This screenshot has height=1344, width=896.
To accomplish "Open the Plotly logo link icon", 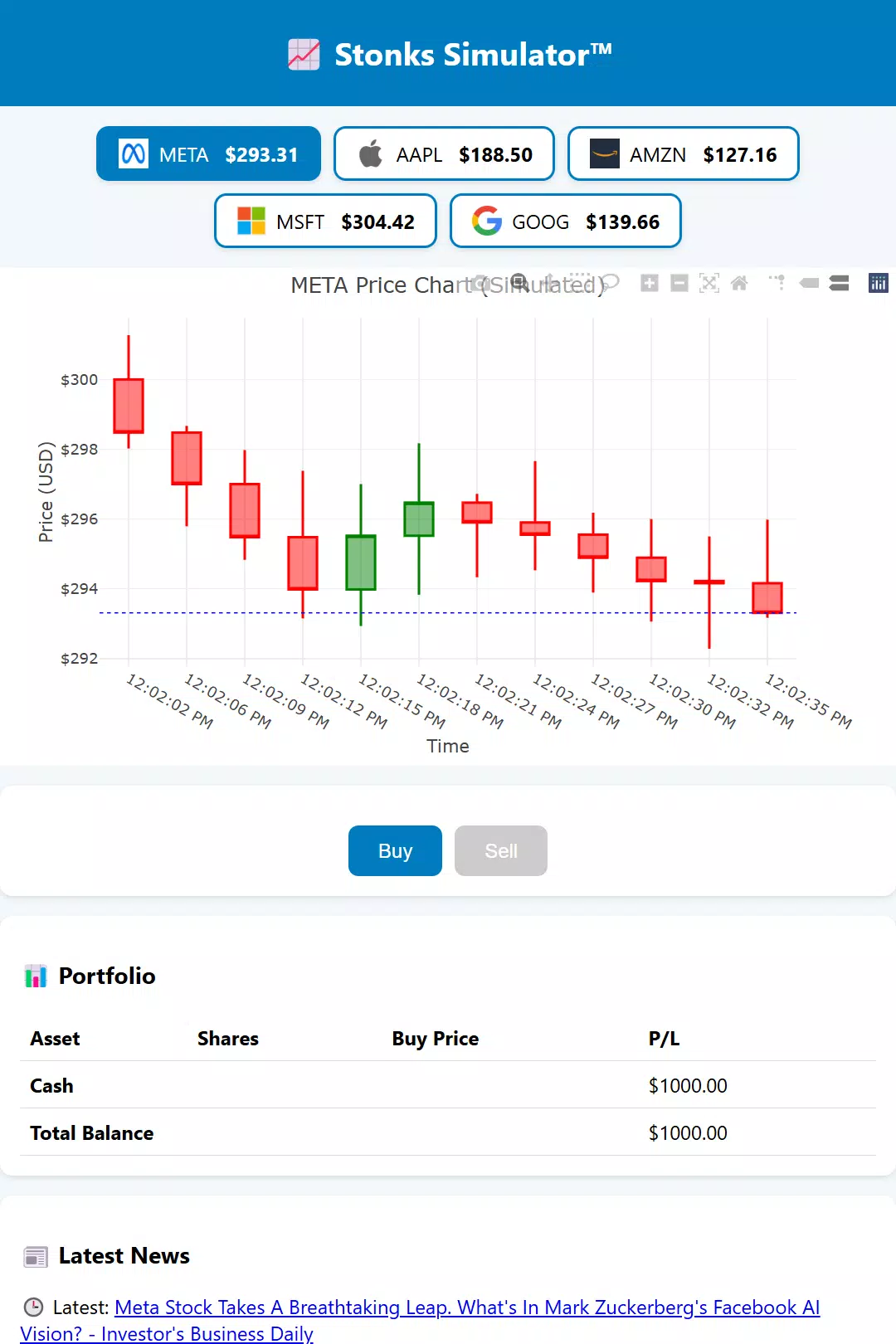I will pos(878,283).
